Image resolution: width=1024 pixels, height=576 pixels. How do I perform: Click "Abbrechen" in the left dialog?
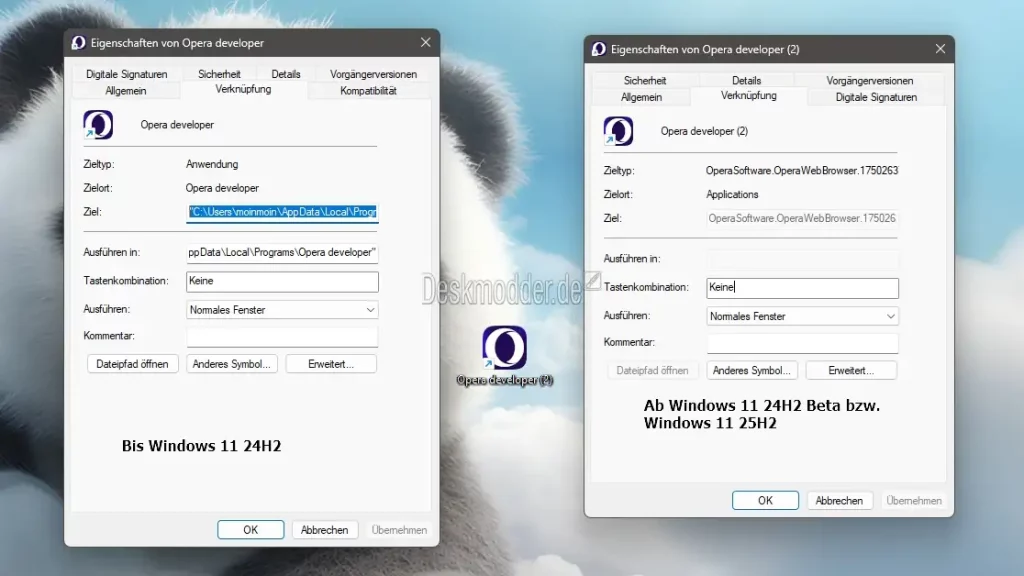[x=324, y=530]
